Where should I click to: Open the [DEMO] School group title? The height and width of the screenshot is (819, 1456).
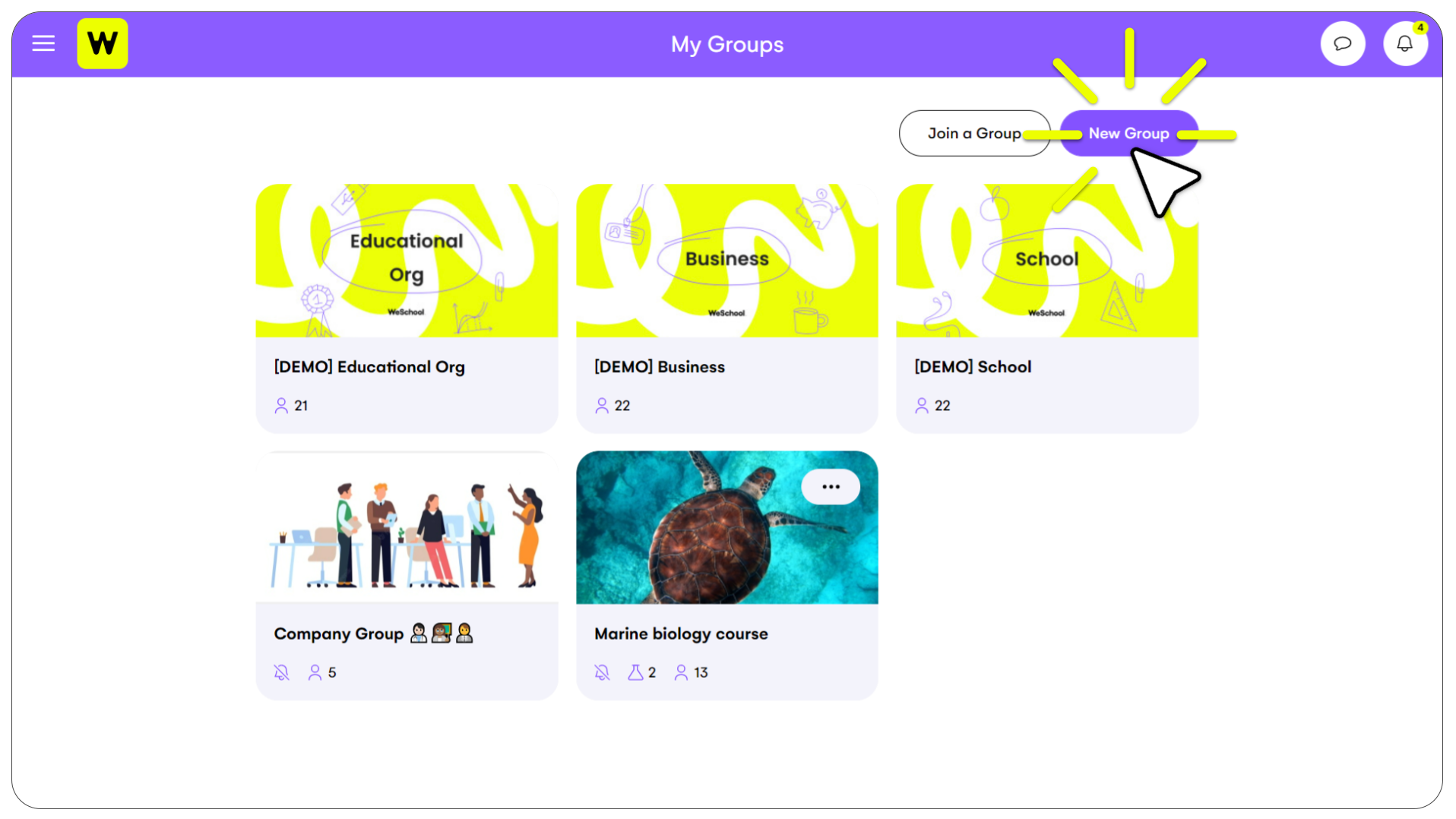[973, 367]
